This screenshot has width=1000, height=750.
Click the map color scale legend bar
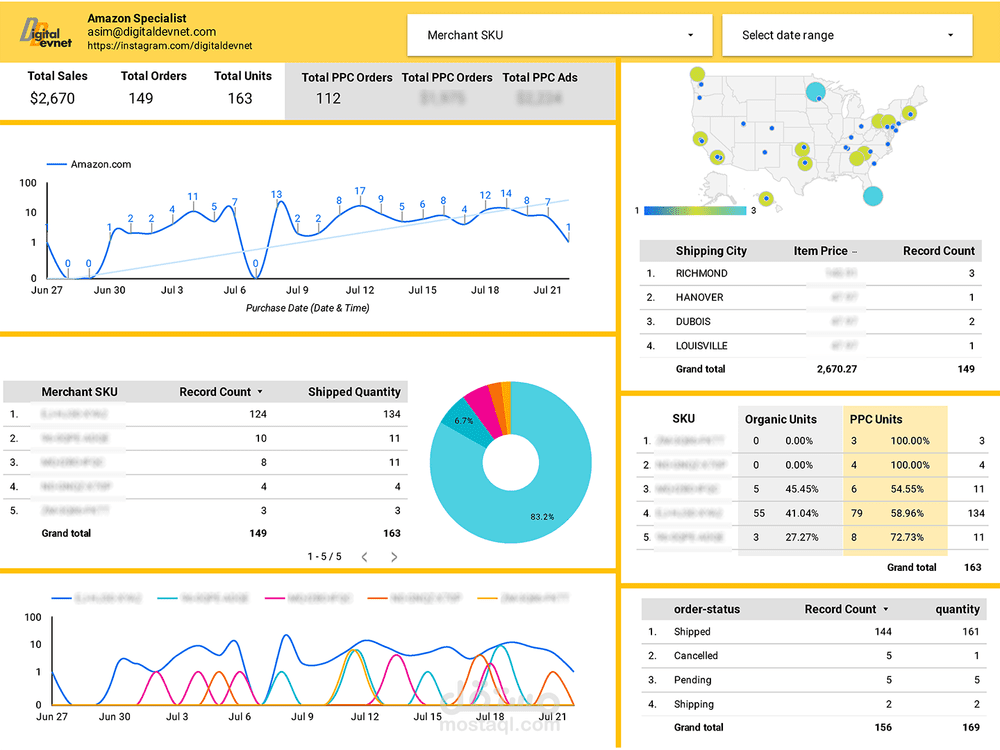[695, 210]
